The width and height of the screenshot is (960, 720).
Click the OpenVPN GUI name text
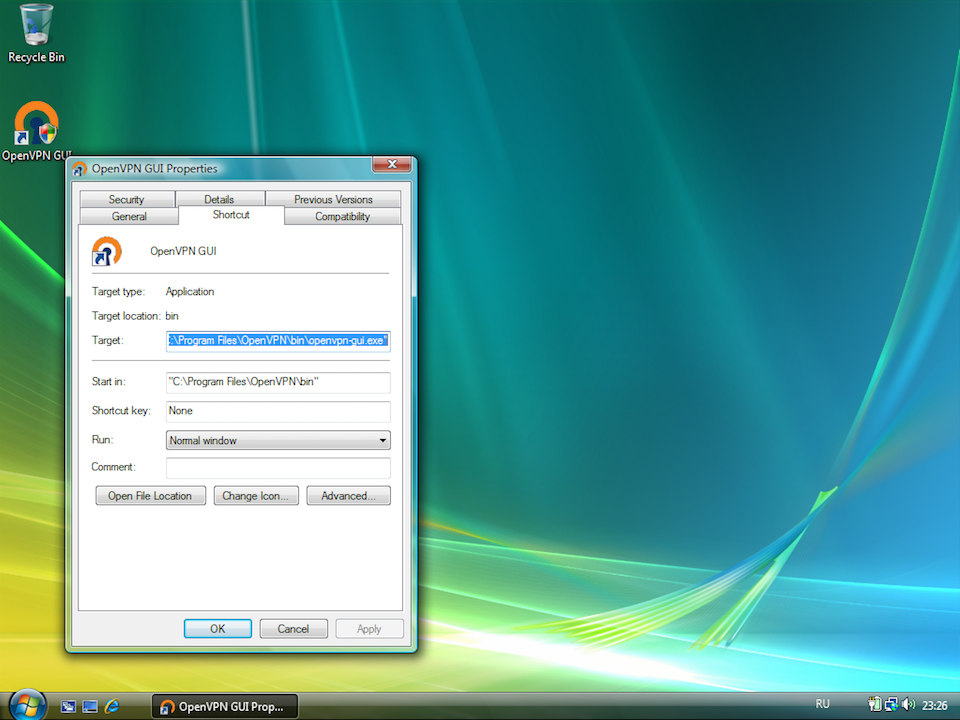pyautogui.click(x=183, y=251)
